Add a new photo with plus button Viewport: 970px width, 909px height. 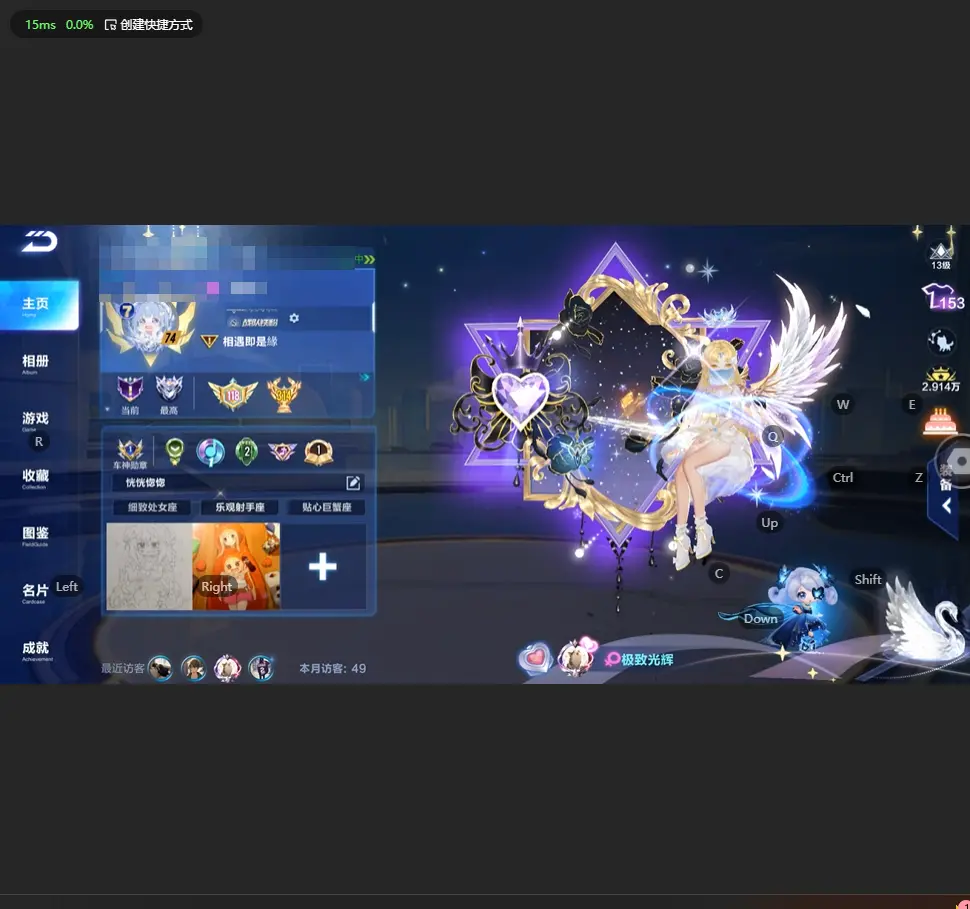[x=322, y=567]
